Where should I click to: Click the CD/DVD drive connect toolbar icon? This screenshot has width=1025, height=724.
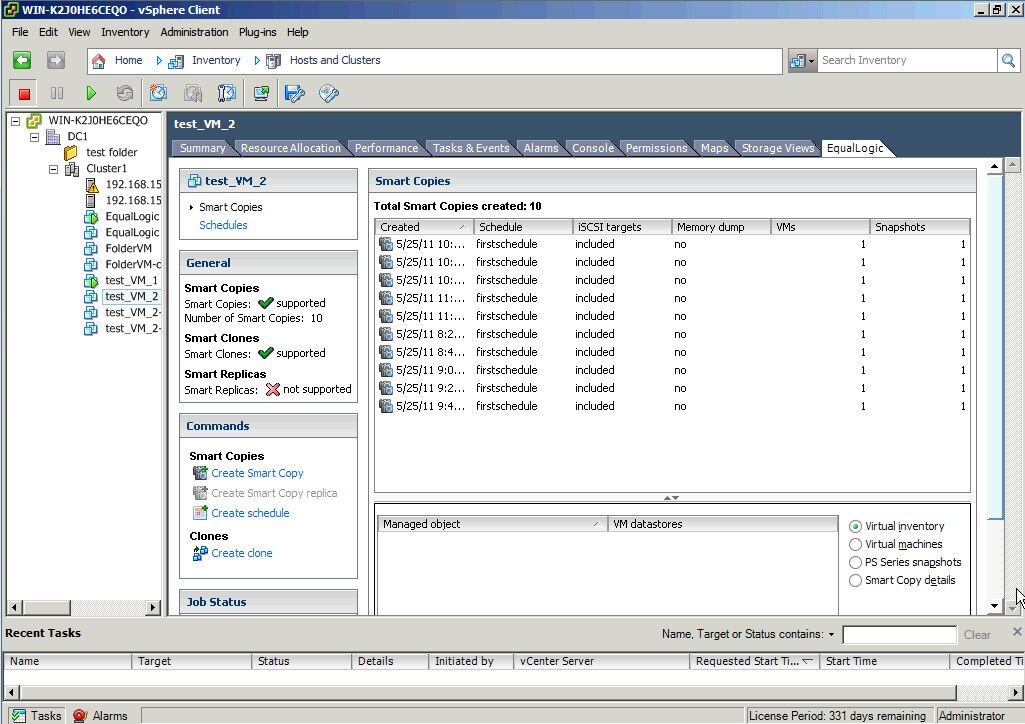329,93
